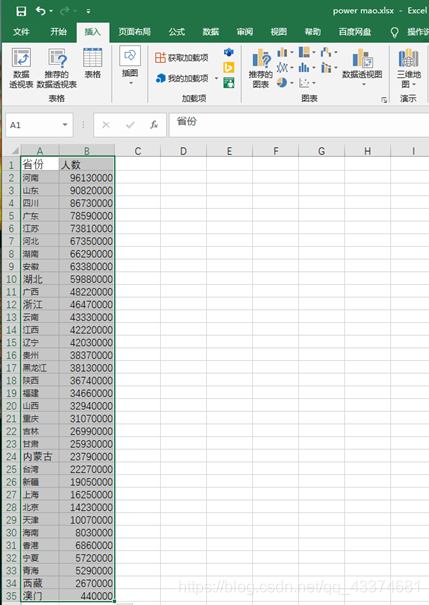The height and width of the screenshot is (605, 429).
Task: Click the Visio Data Visualizer add-in icon
Action: pos(229,52)
